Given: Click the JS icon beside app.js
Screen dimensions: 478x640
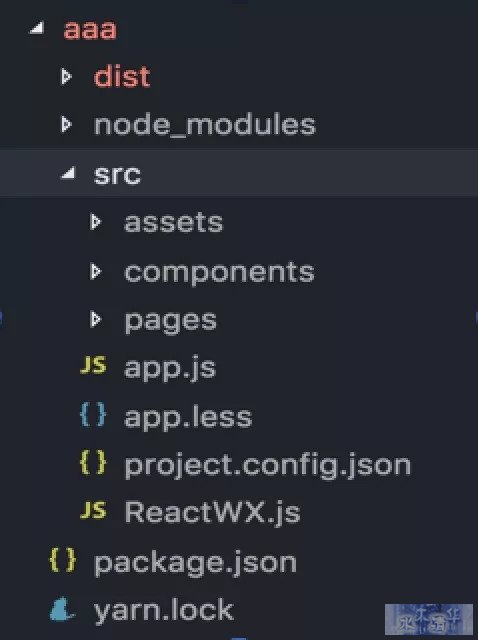Looking at the screenshot, I should (x=93, y=364).
